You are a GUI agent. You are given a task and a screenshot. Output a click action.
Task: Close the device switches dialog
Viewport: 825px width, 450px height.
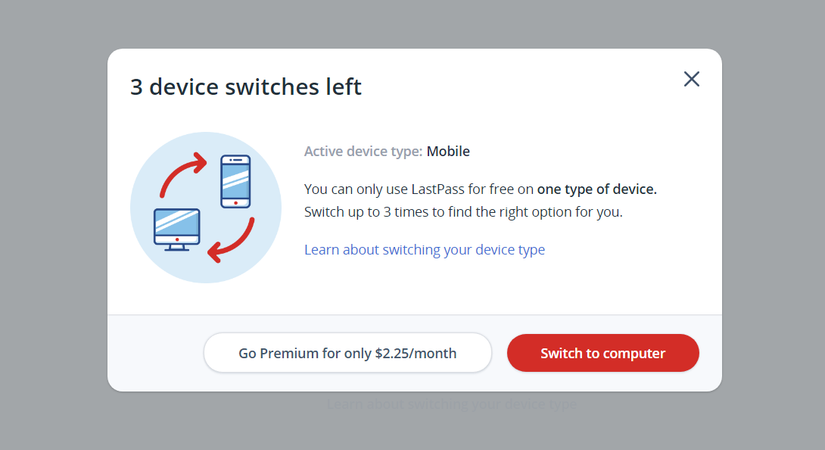(x=691, y=79)
